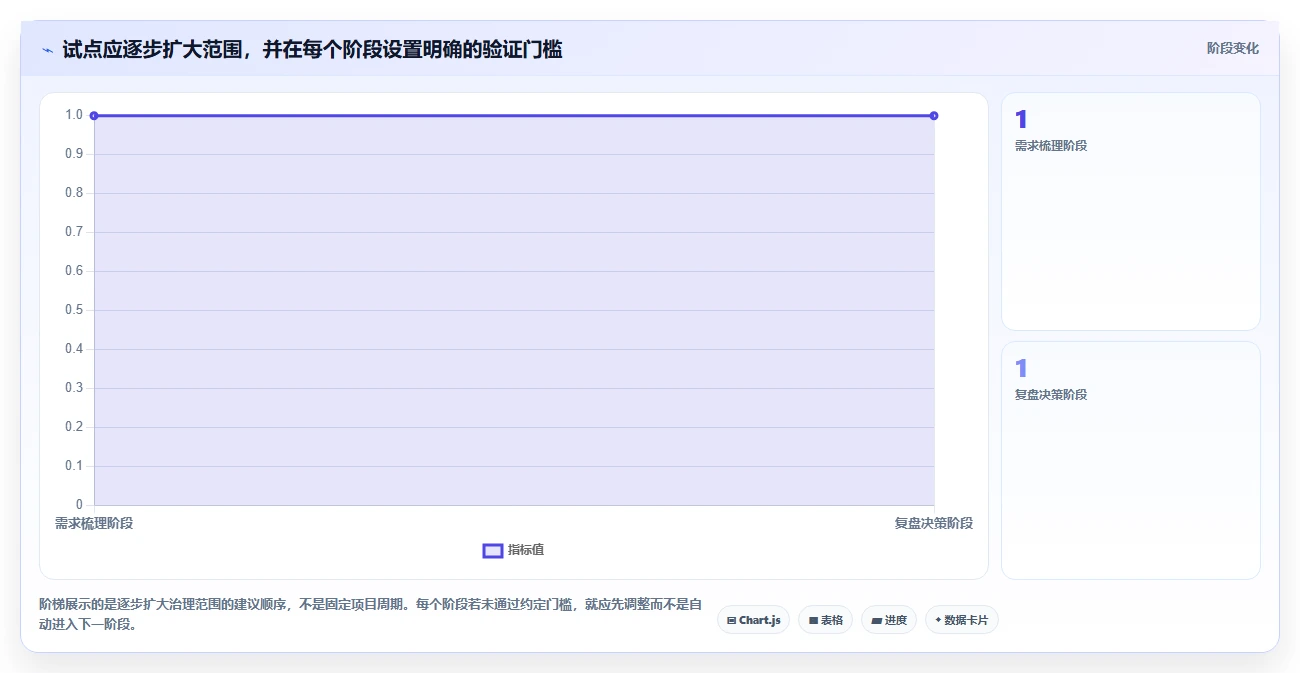
Task: Open the 数据卡片 chip
Action: 962,620
